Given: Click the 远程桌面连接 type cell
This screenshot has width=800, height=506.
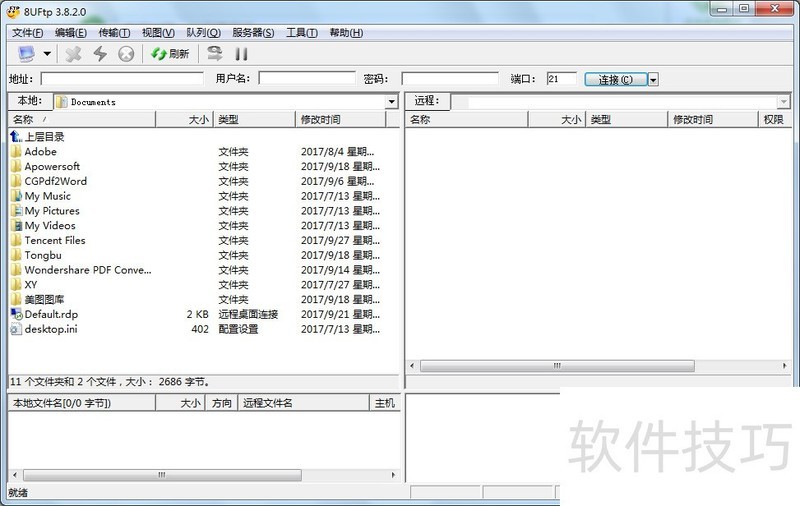Looking at the screenshot, I should pyautogui.click(x=248, y=314).
